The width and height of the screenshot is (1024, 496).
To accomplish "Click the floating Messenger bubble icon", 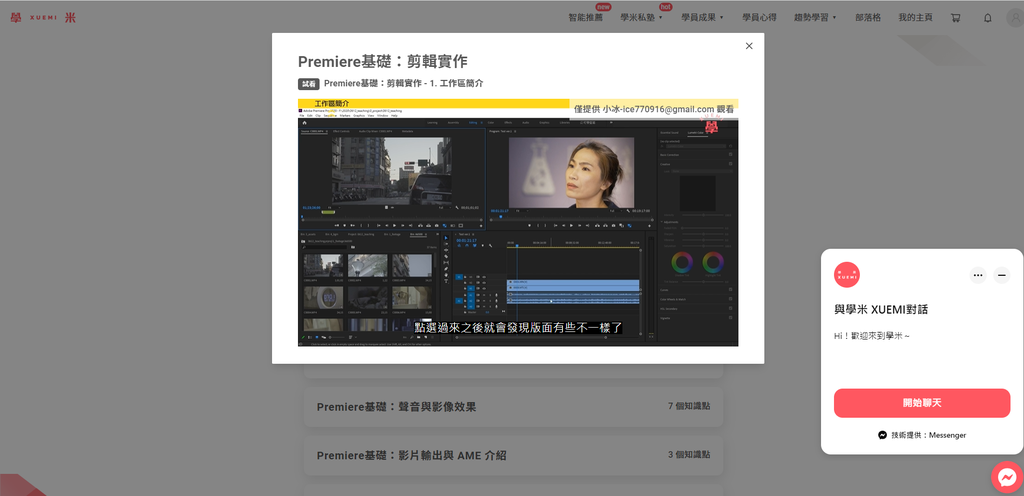I will pyautogui.click(x=1006, y=478).
